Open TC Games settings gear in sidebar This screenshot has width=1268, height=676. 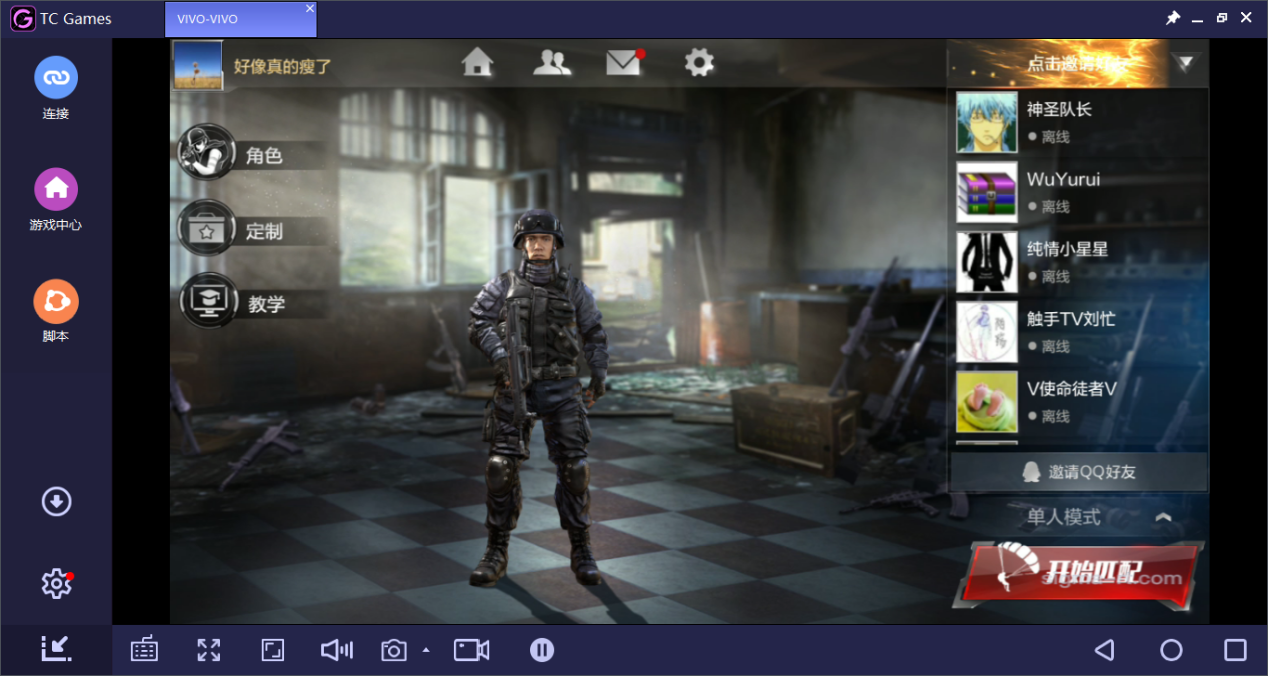[56, 583]
